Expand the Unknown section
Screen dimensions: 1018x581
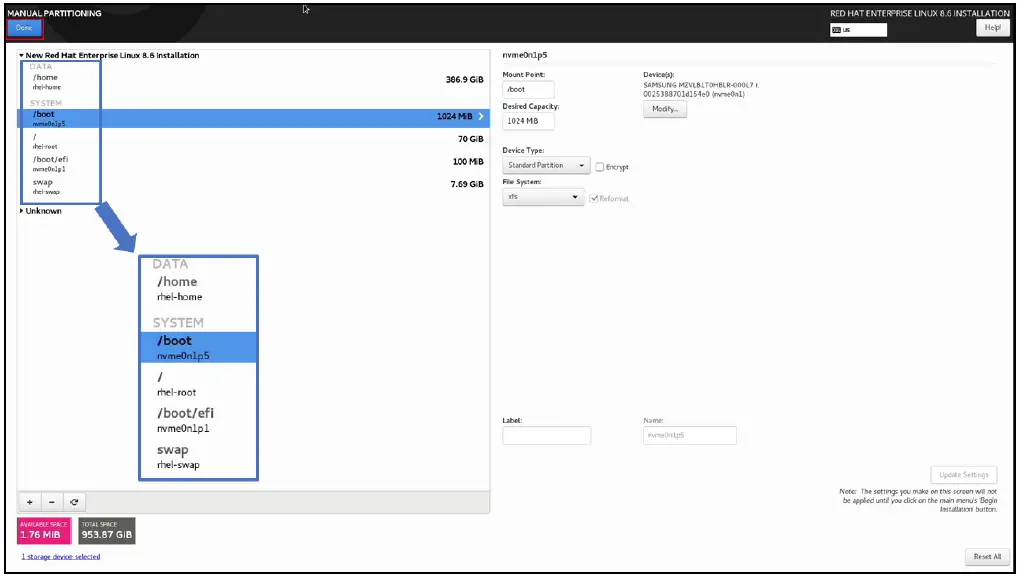tap(21, 211)
